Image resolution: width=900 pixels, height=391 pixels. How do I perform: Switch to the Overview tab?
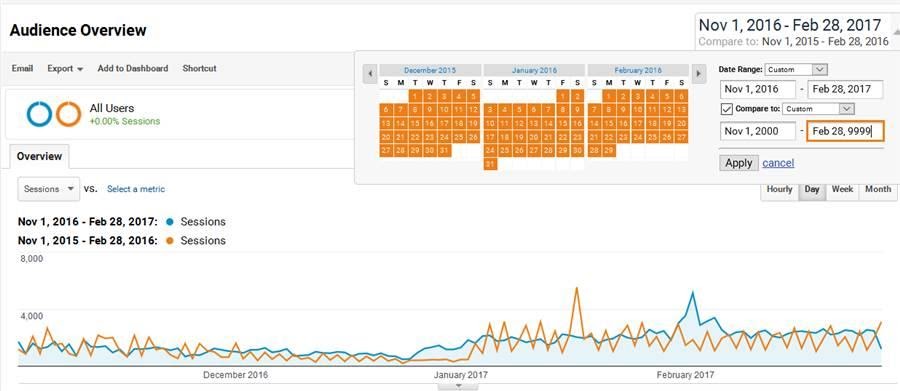(39, 156)
